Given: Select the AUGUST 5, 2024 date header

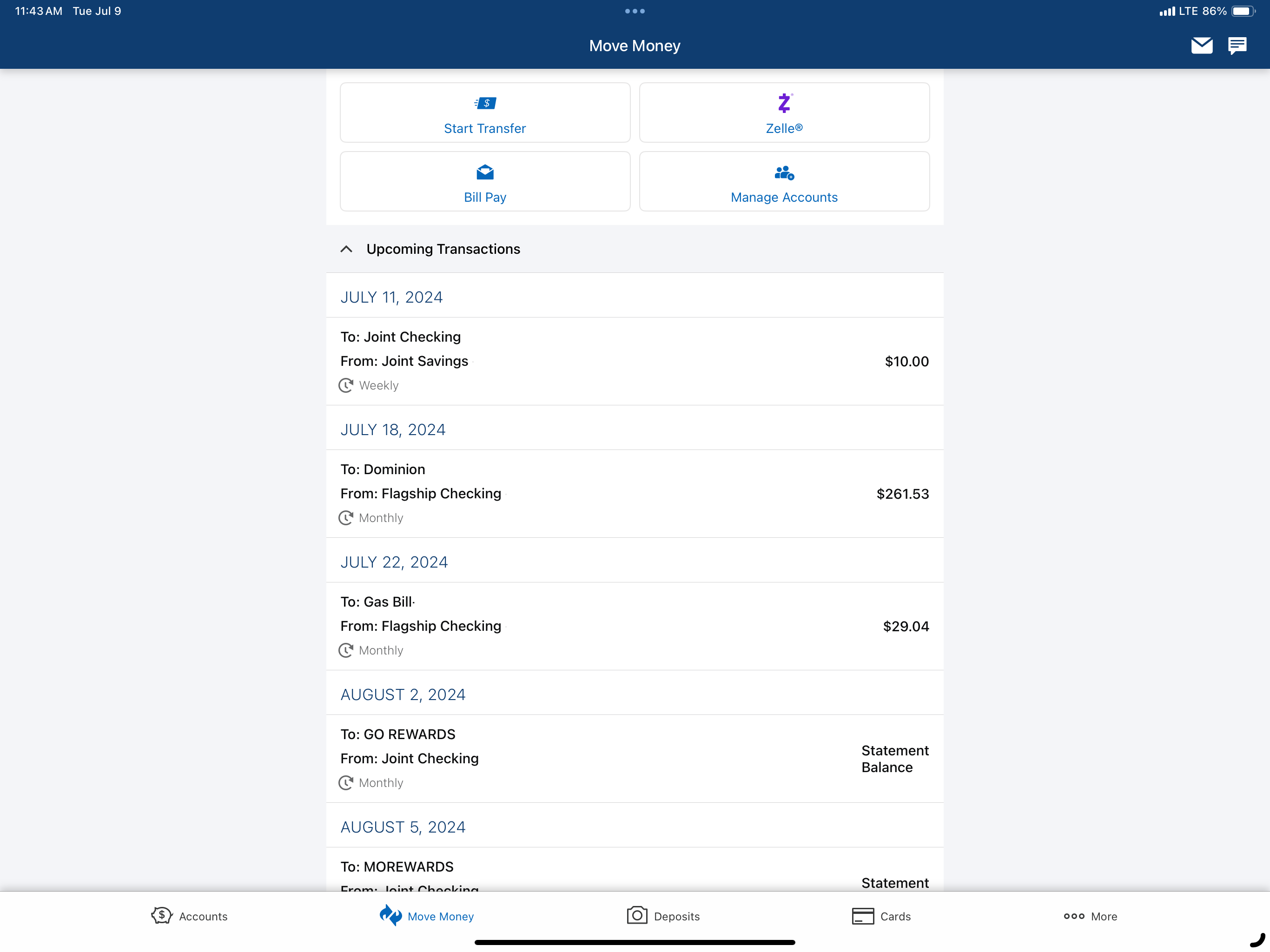Looking at the screenshot, I should (403, 827).
